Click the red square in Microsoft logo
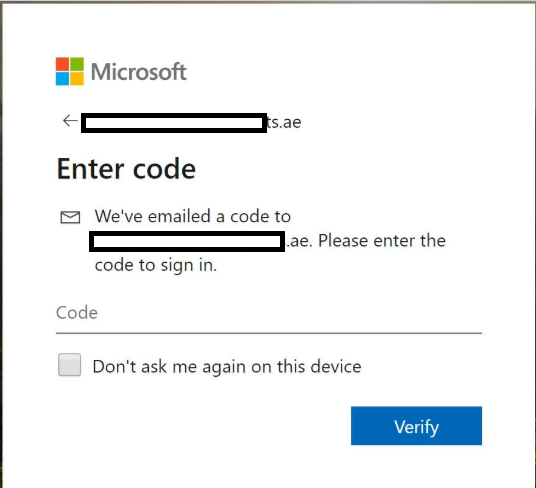 click(63, 64)
